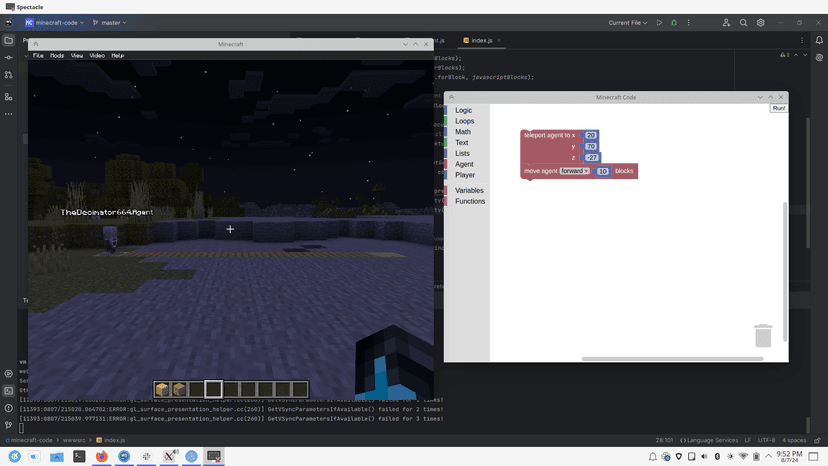Click the z value -27 field in teleport block
The image size is (828, 466).
coord(592,157)
